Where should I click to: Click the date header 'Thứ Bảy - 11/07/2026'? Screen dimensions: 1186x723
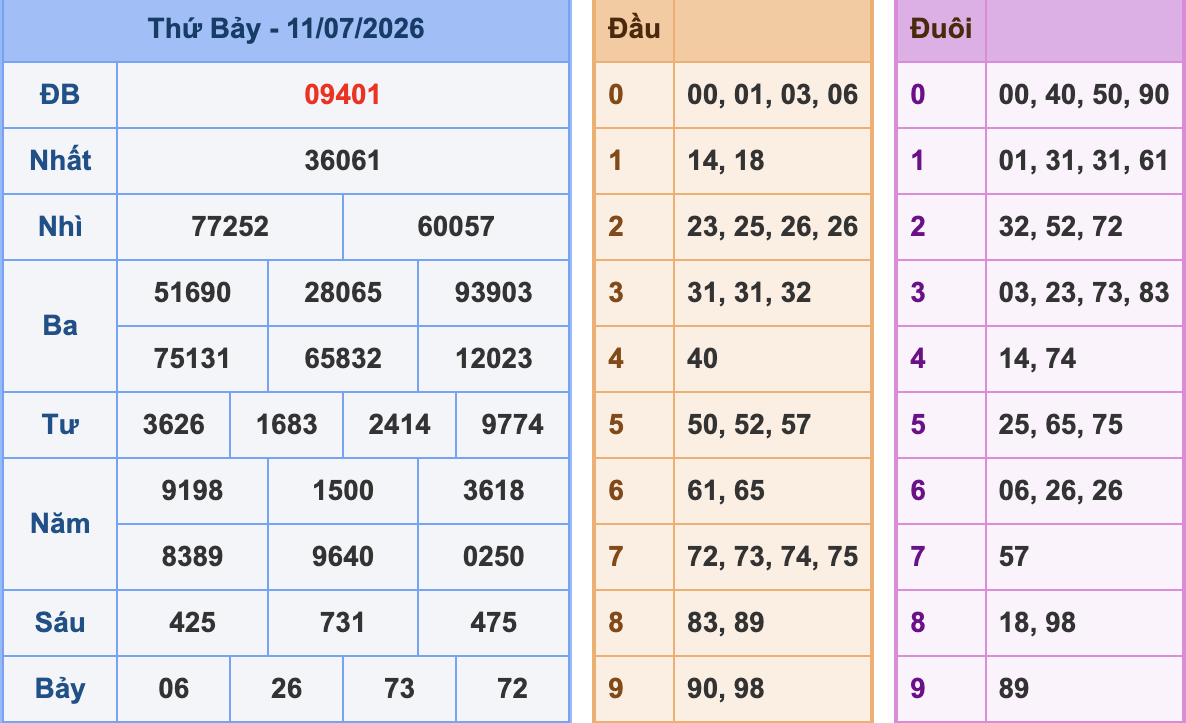(286, 29)
